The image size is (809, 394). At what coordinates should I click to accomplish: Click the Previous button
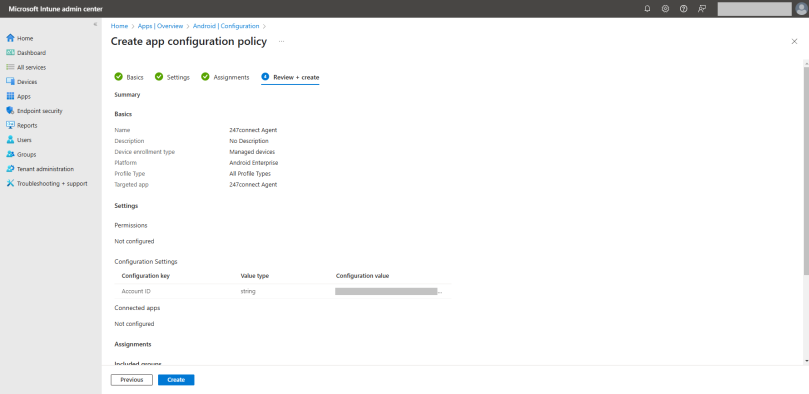click(132, 380)
